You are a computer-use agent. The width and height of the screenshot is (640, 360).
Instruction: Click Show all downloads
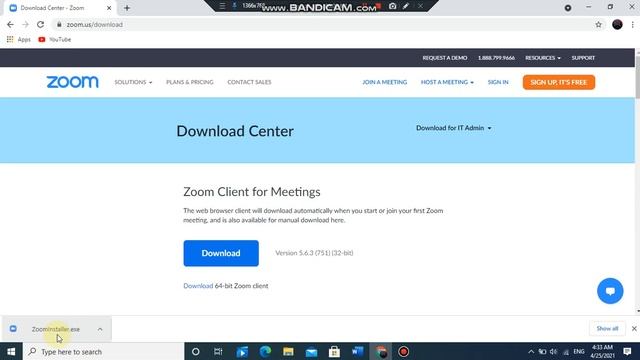tap(607, 329)
